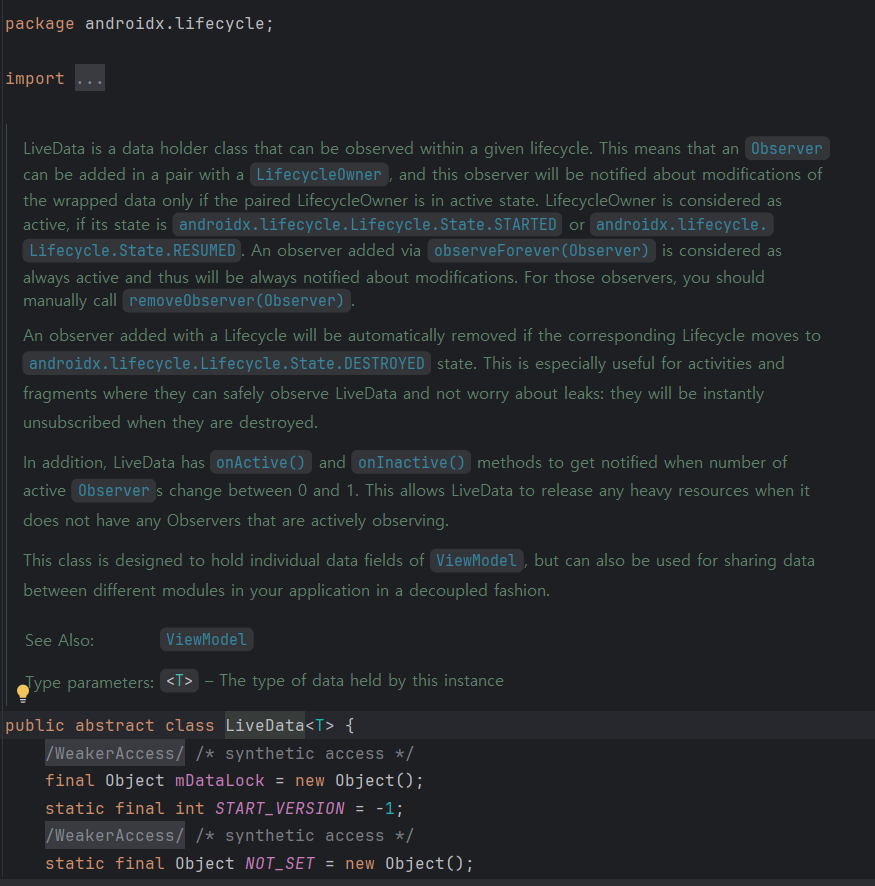Click the 'See Also:' label
Screen dimensions: 875x886
(59, 640)
